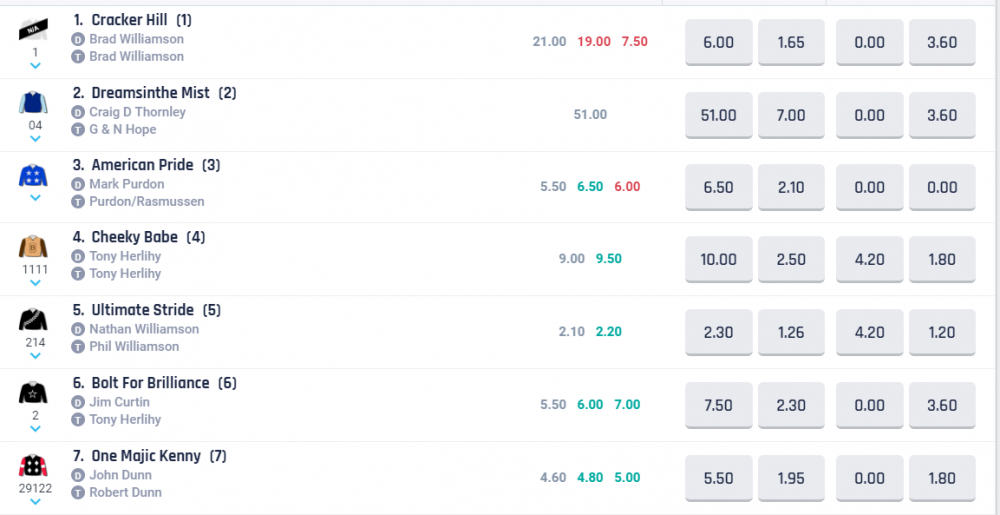Image resolution: width=1000 pixels, height=515 pixels.
Task: Click trainer T icon beside Robert Dunn
Action: (78, 492)
